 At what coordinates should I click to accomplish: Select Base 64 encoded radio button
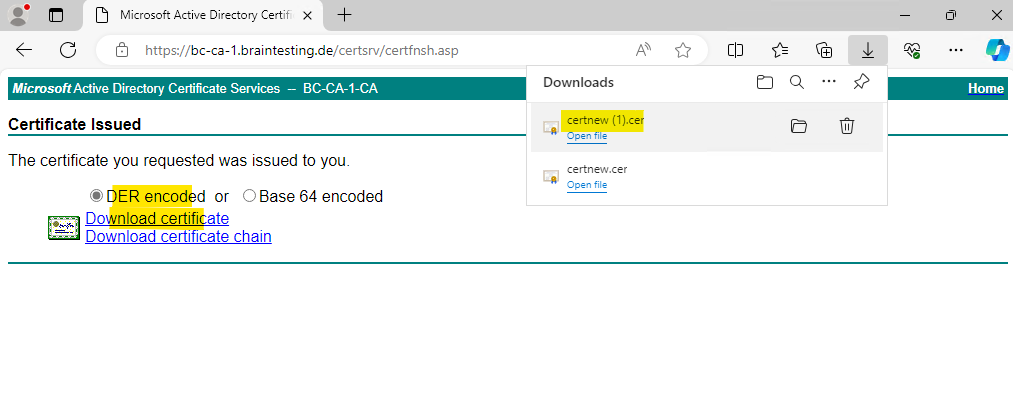point(249,196)
